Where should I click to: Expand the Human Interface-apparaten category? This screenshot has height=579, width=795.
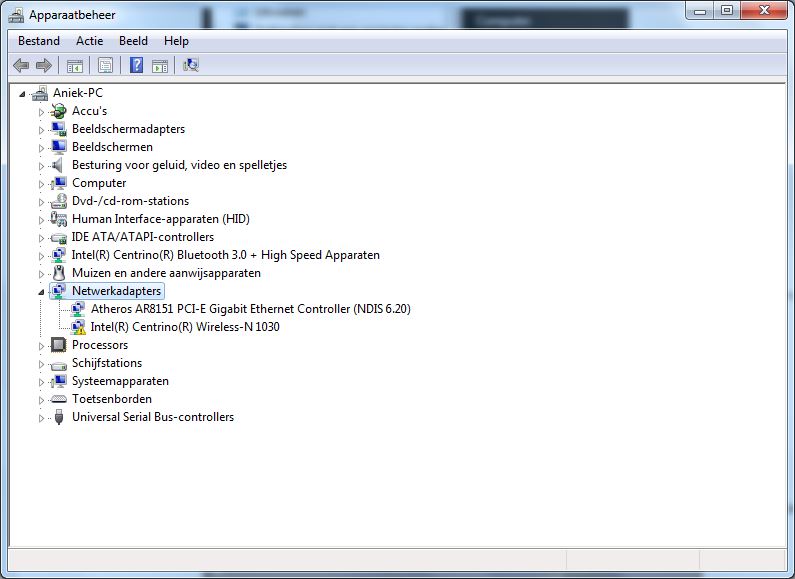[41, 220]
